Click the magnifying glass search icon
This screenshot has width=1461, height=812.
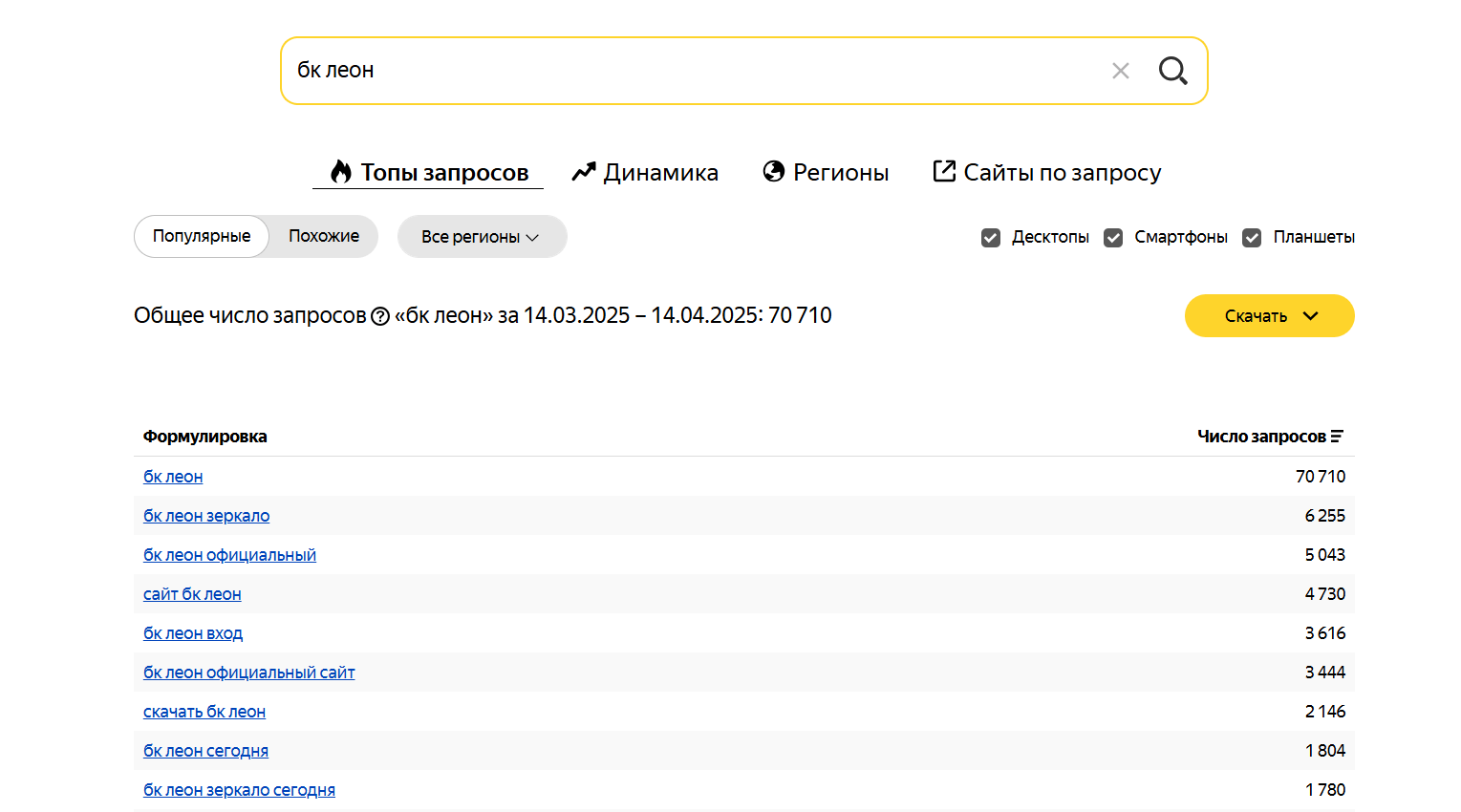(x=1172, y=71)
